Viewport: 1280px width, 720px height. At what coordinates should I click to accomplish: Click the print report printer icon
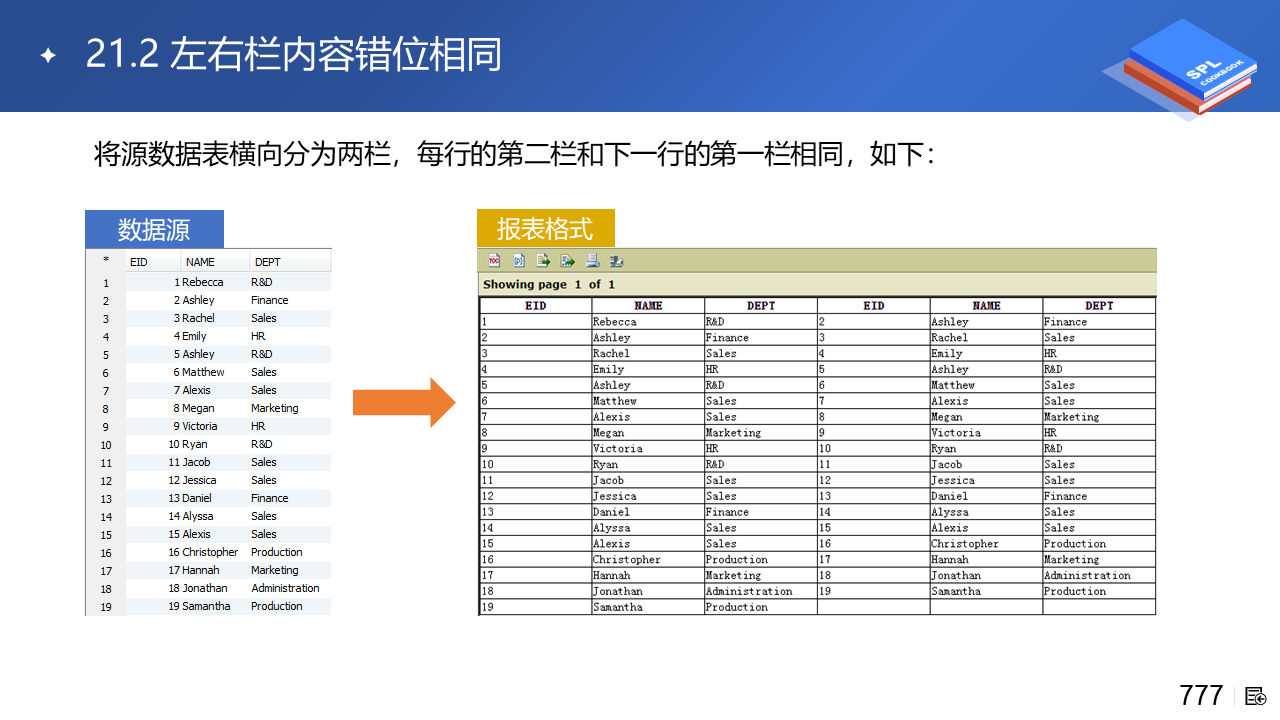[592, 261]
